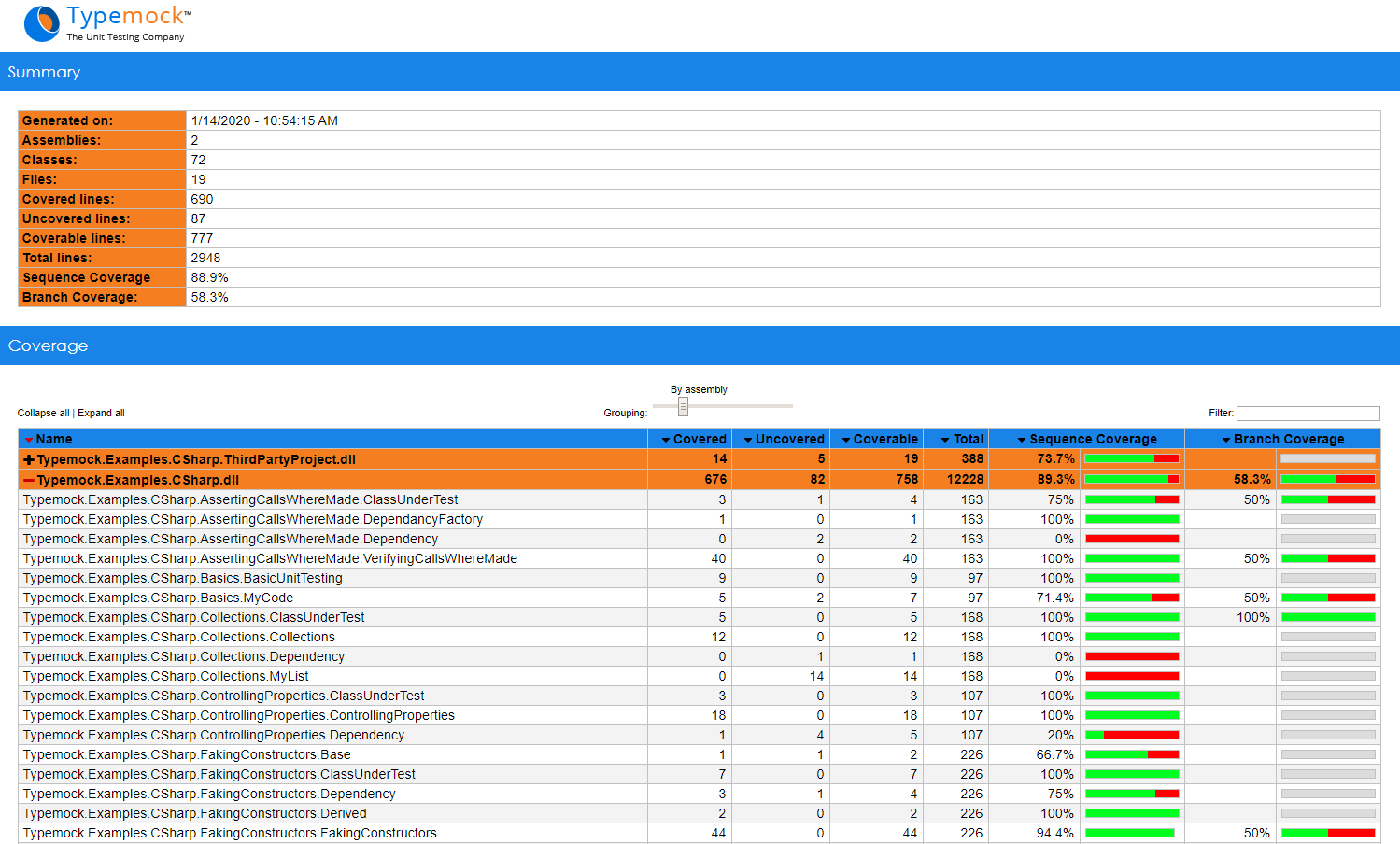Open ControllingProperties.Dependency class link
Viewport: 1400px width, 844px height.
point(214,735)
